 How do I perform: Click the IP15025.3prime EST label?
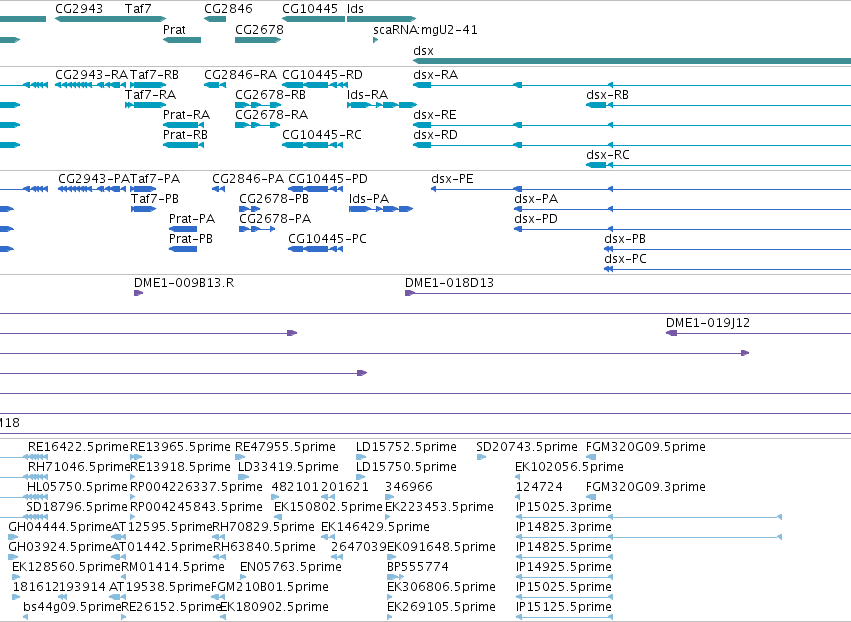pyautogui.click(x=564, y=507)
